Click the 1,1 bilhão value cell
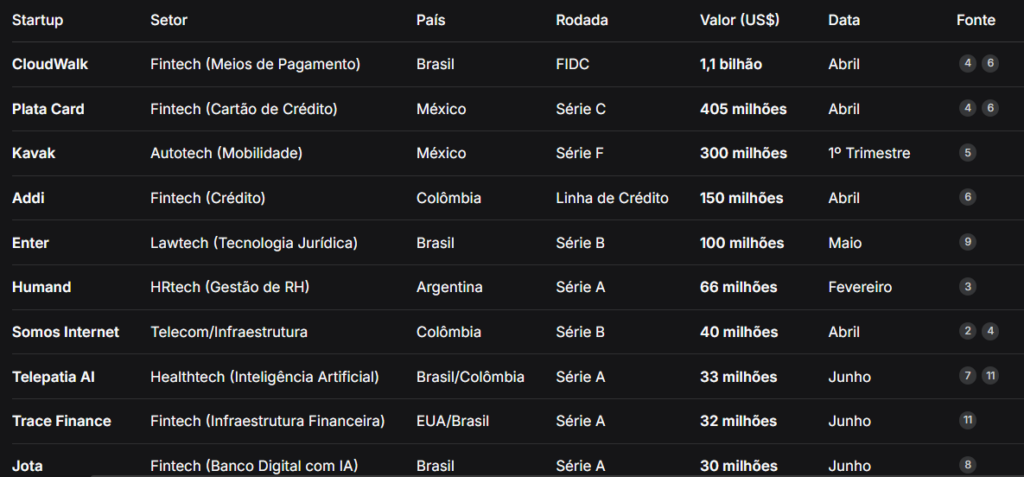1024x477 pixels. pyautogui.click(x=731, y=64)
